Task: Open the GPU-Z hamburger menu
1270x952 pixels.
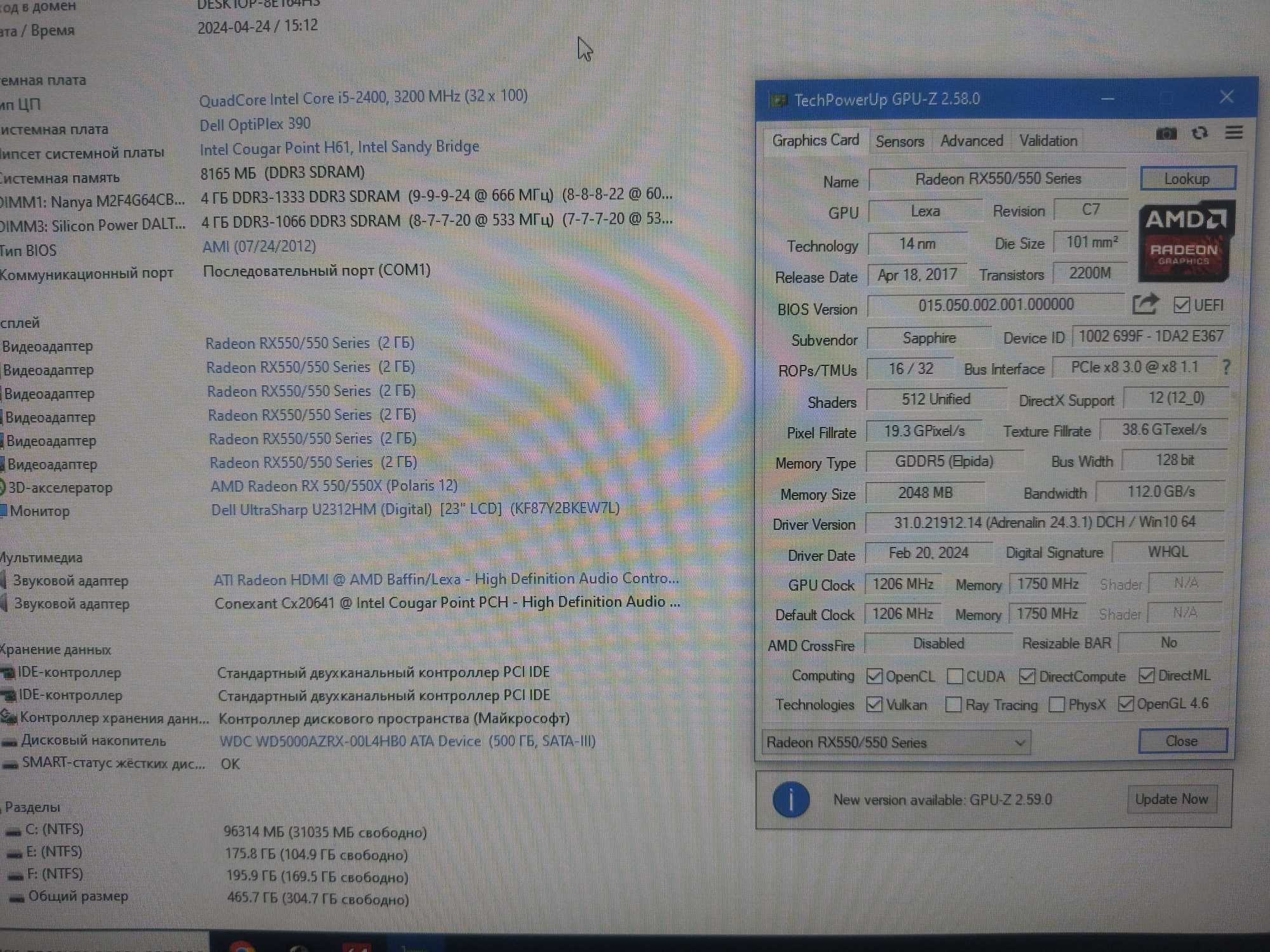Action: click(x=1234, y=133)
